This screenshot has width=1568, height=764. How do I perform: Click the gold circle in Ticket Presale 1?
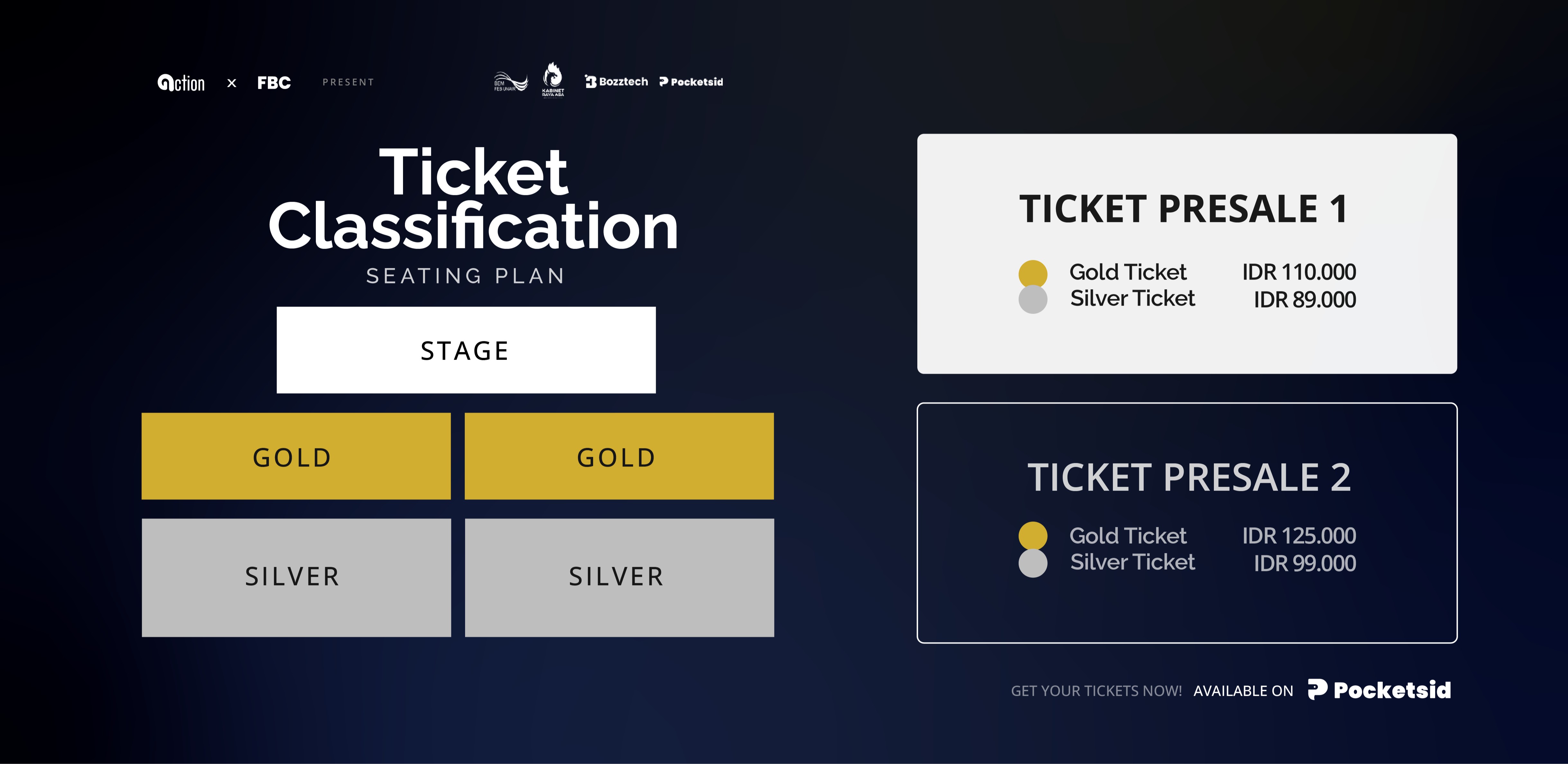[1032, 273]
